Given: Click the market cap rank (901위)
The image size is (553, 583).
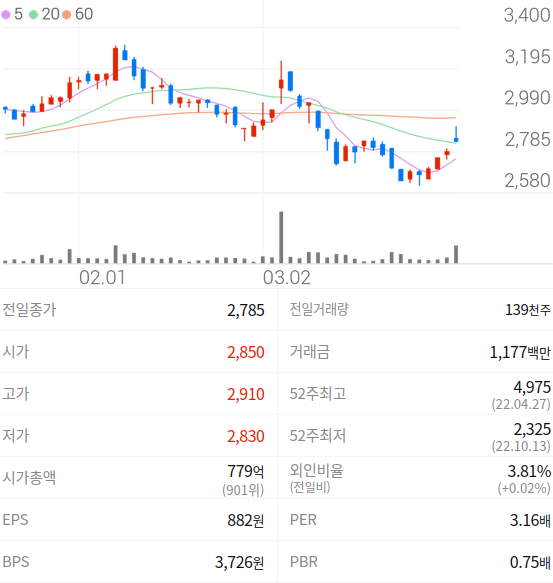Looking at the screenshot, I should point(243,490).
